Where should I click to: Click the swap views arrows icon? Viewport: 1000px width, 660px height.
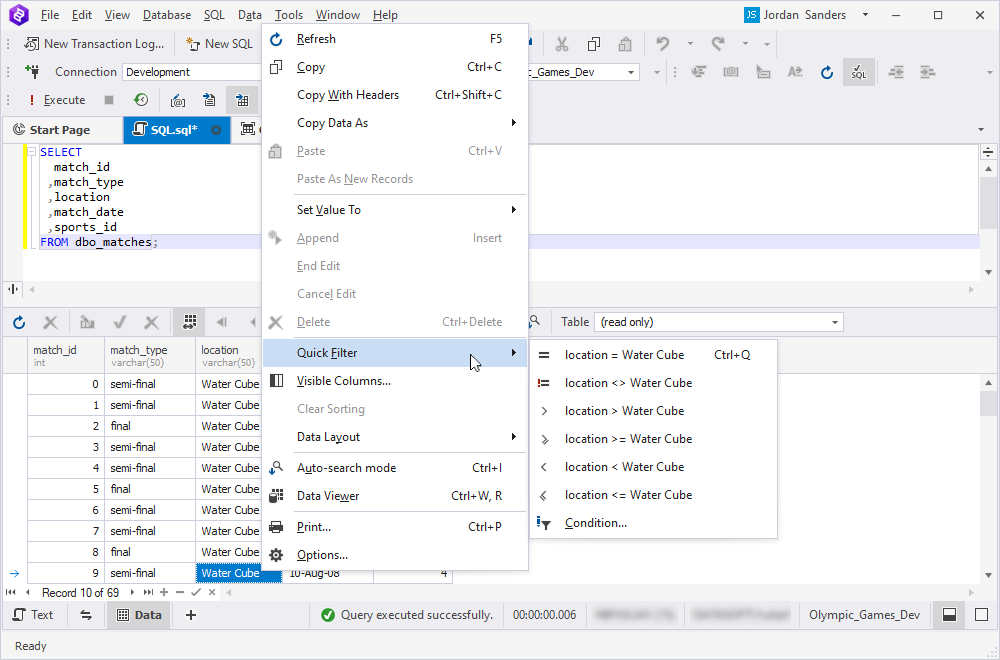point(85,615)
